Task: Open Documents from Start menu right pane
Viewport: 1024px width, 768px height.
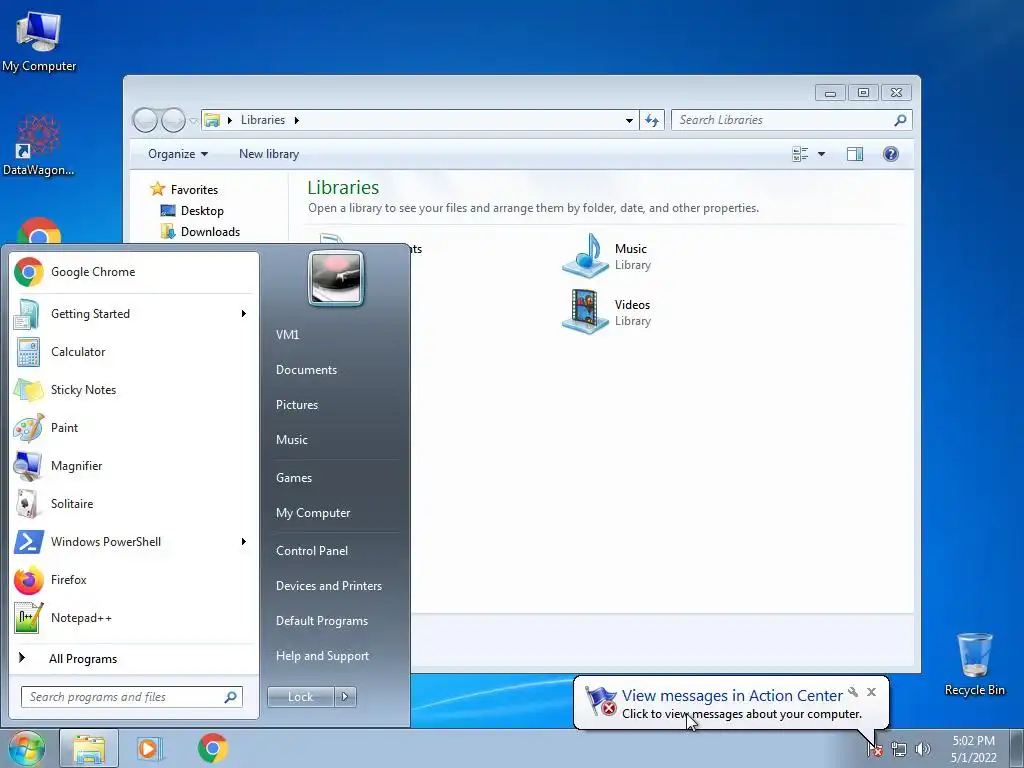Action: [306, 370]
